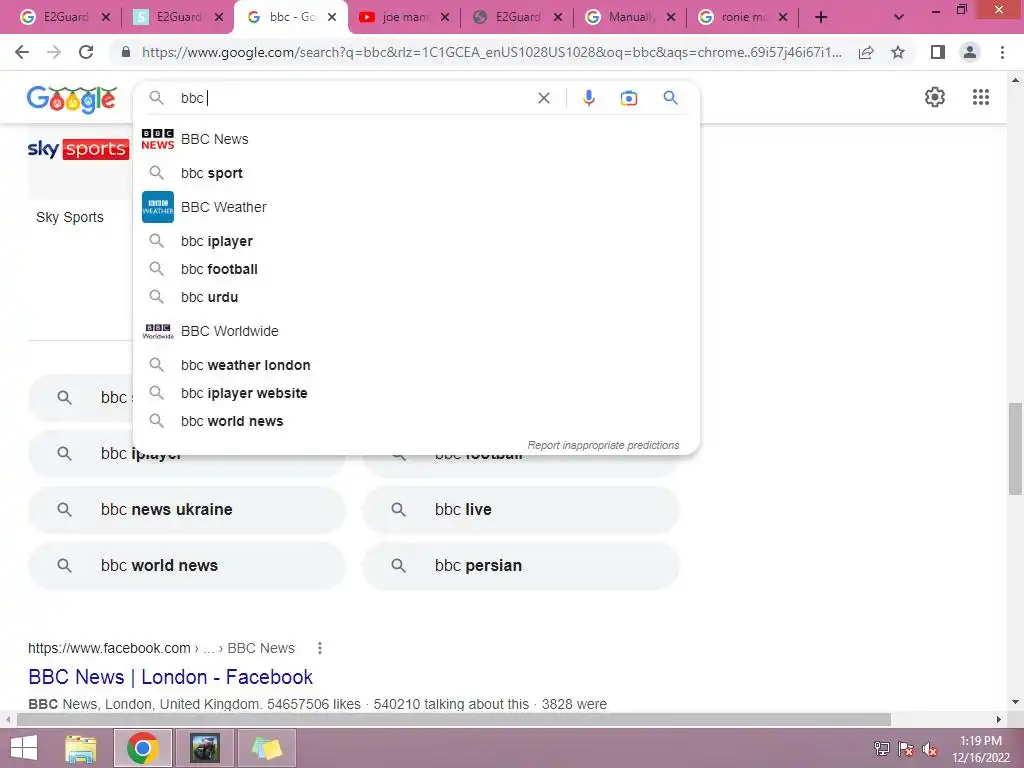Image resolution: width=1024 pixels, height=768 pixels.
Task: View site info via padlock icon
Action: click(x=126, y=52)
